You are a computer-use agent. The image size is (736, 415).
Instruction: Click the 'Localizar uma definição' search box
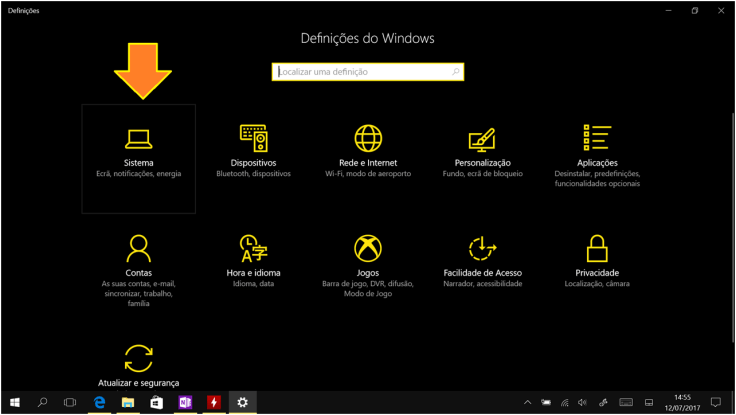pyautogui.click(x=360, y=72)
